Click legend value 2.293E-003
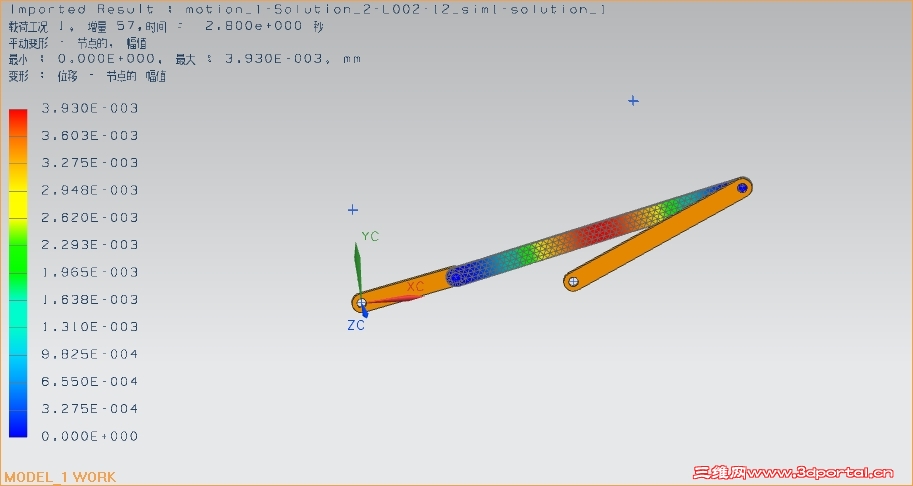Image resolution: width=913 pixels, height=486 pixels. [90, 245]
